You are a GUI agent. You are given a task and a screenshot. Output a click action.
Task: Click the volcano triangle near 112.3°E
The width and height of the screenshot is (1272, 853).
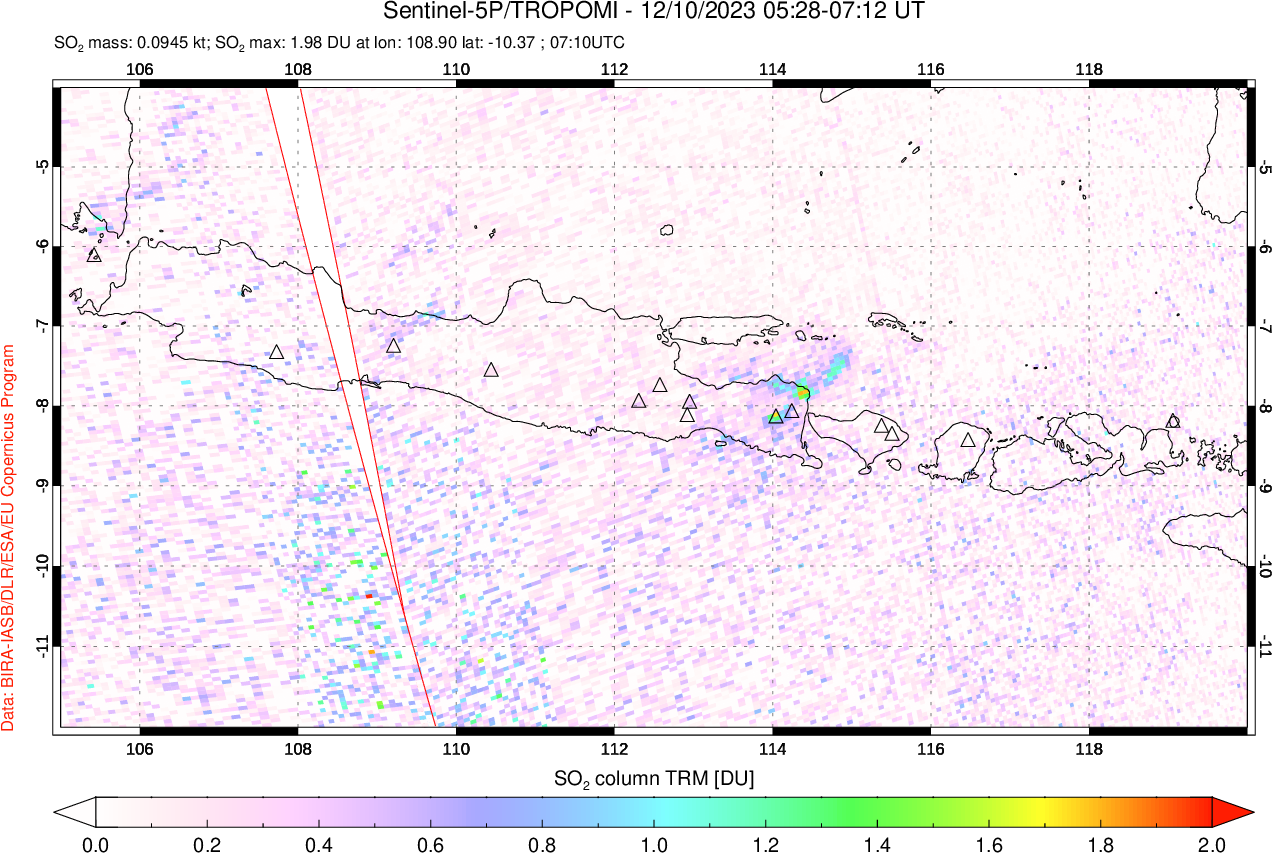tap(639, 401)
